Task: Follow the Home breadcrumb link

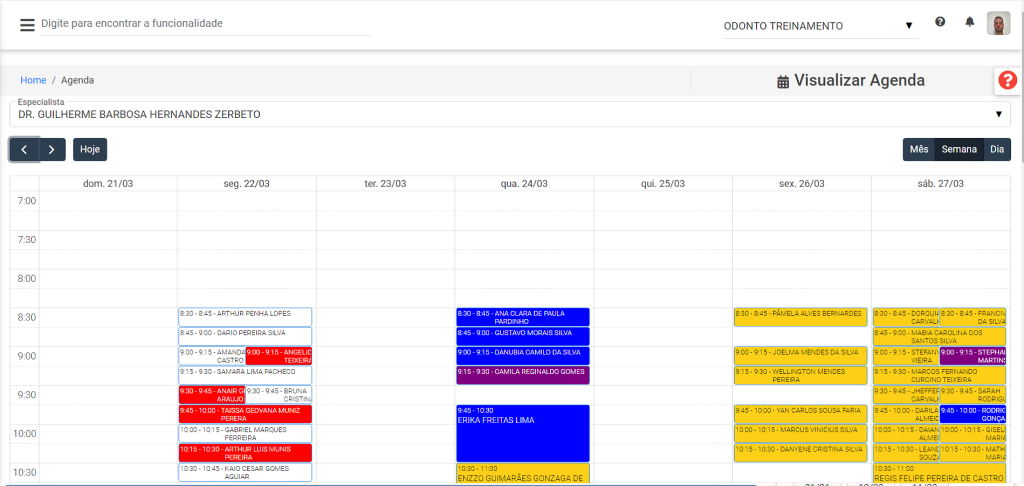Action: (x=34, y=80)
